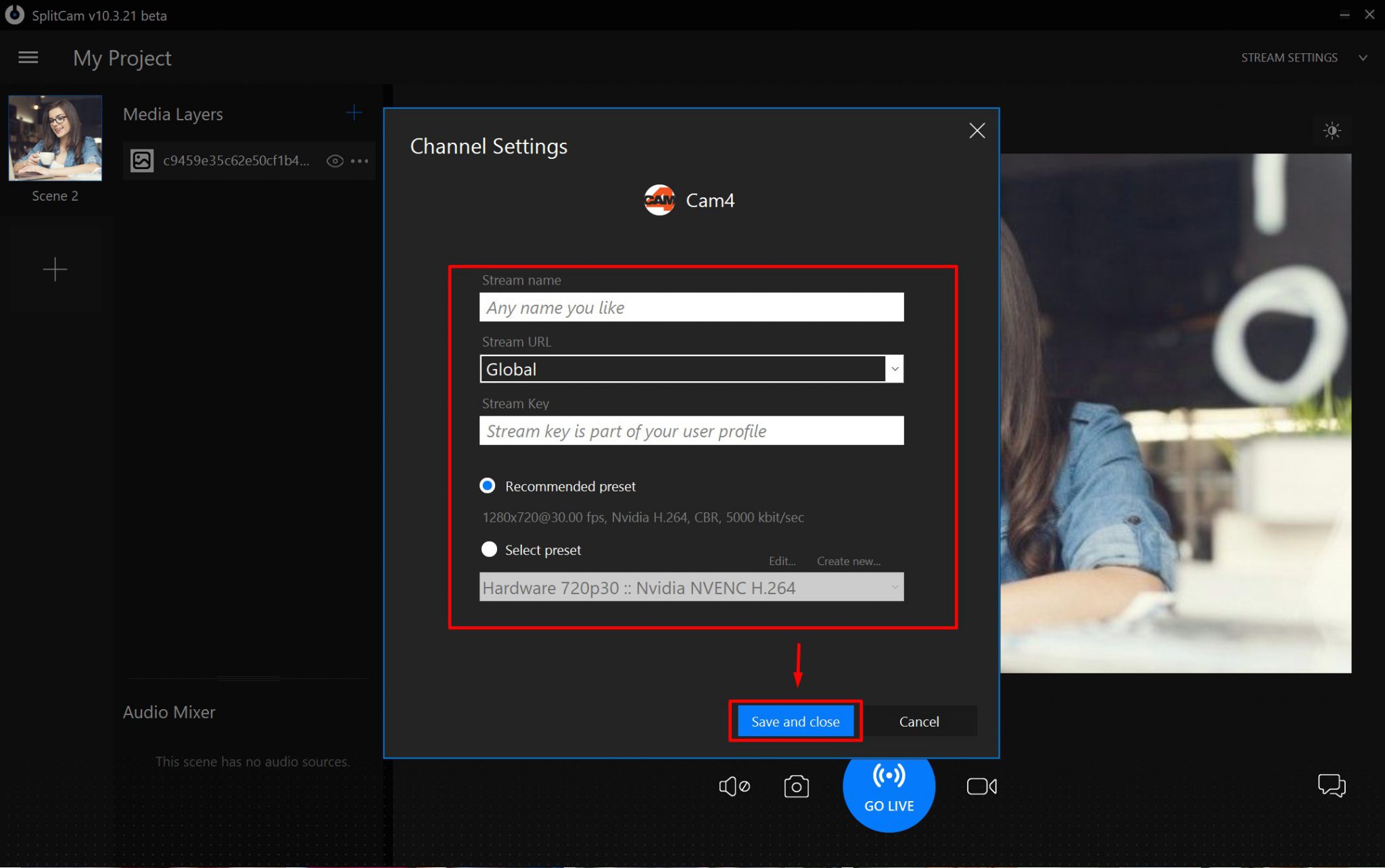This screenshot has width=1385, height=868.
Task: Mute the audio speaker icon
Action: [734, 786]
